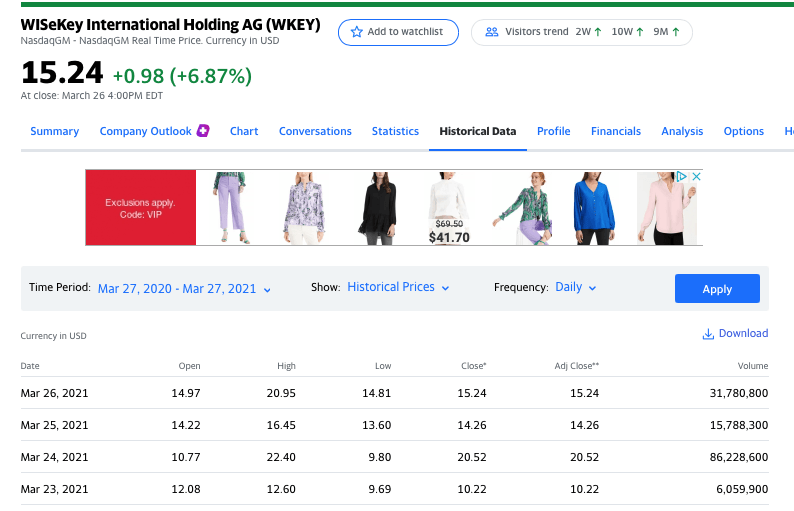Click the close value 20.52 under Close*
The height and width of the screenshot is (511, 794).
(472, 457)
